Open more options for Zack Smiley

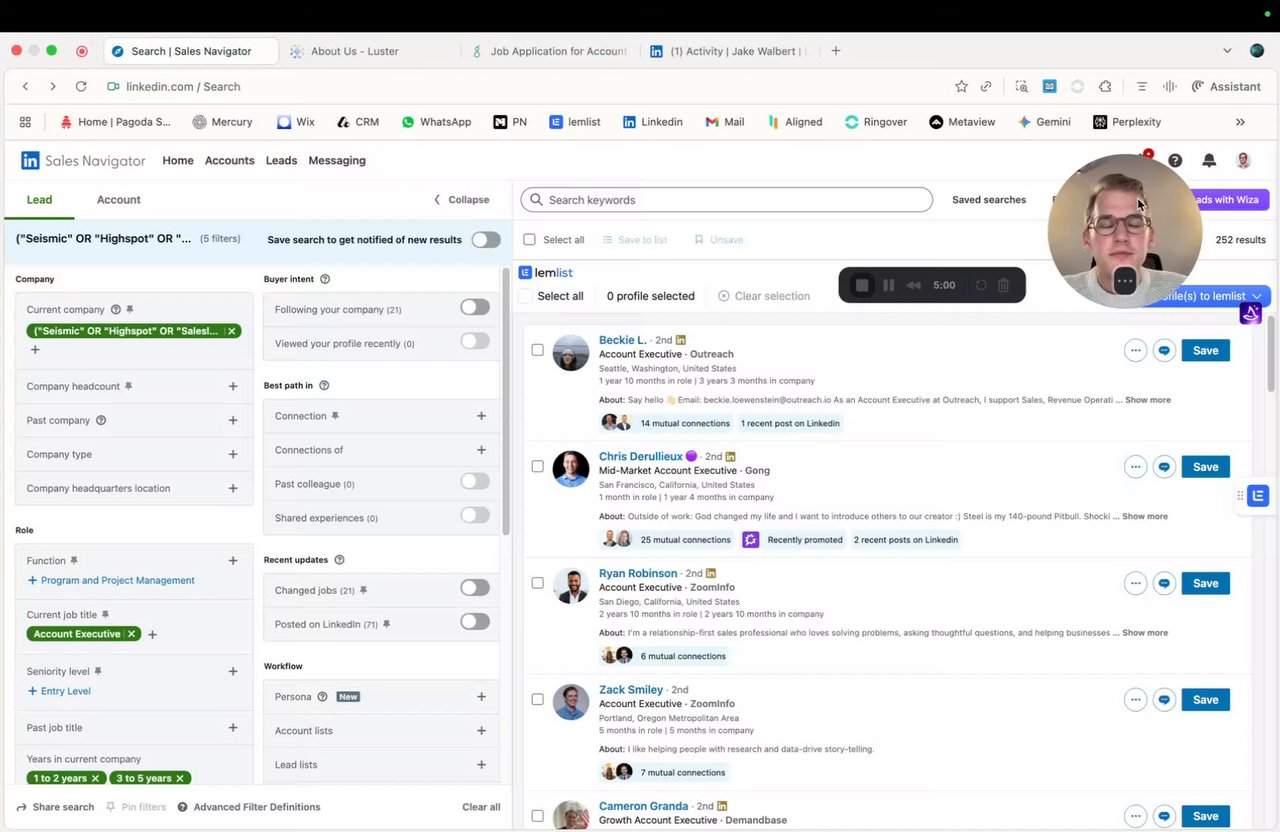coord(1135,700)
